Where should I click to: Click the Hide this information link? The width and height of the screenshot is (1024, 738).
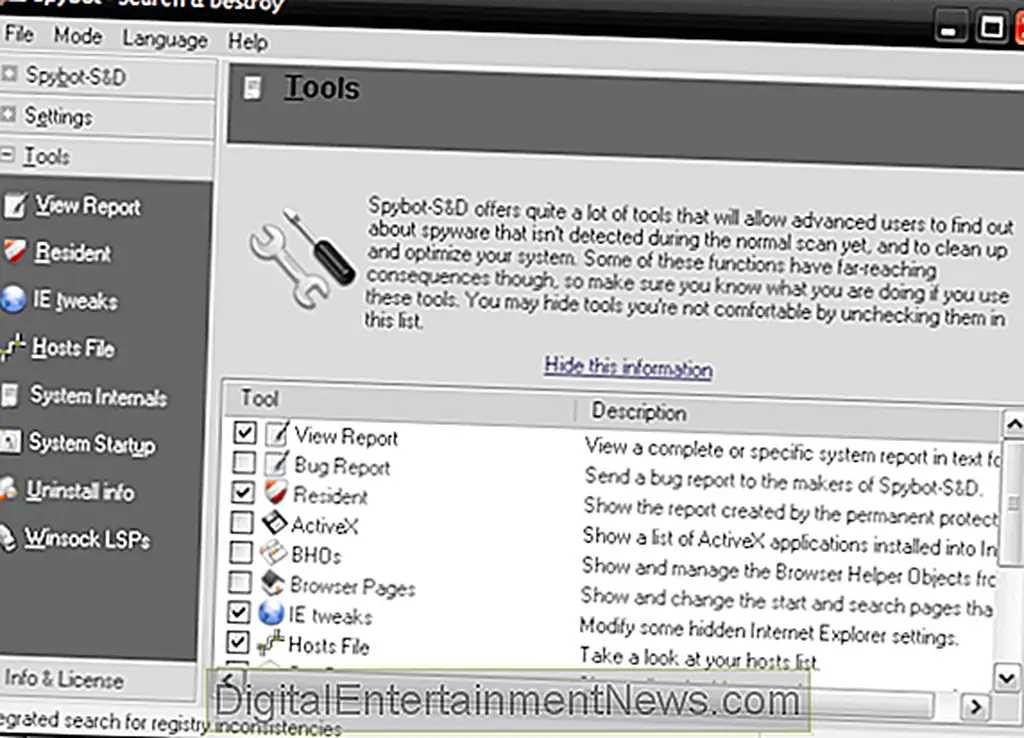(628, 368)
